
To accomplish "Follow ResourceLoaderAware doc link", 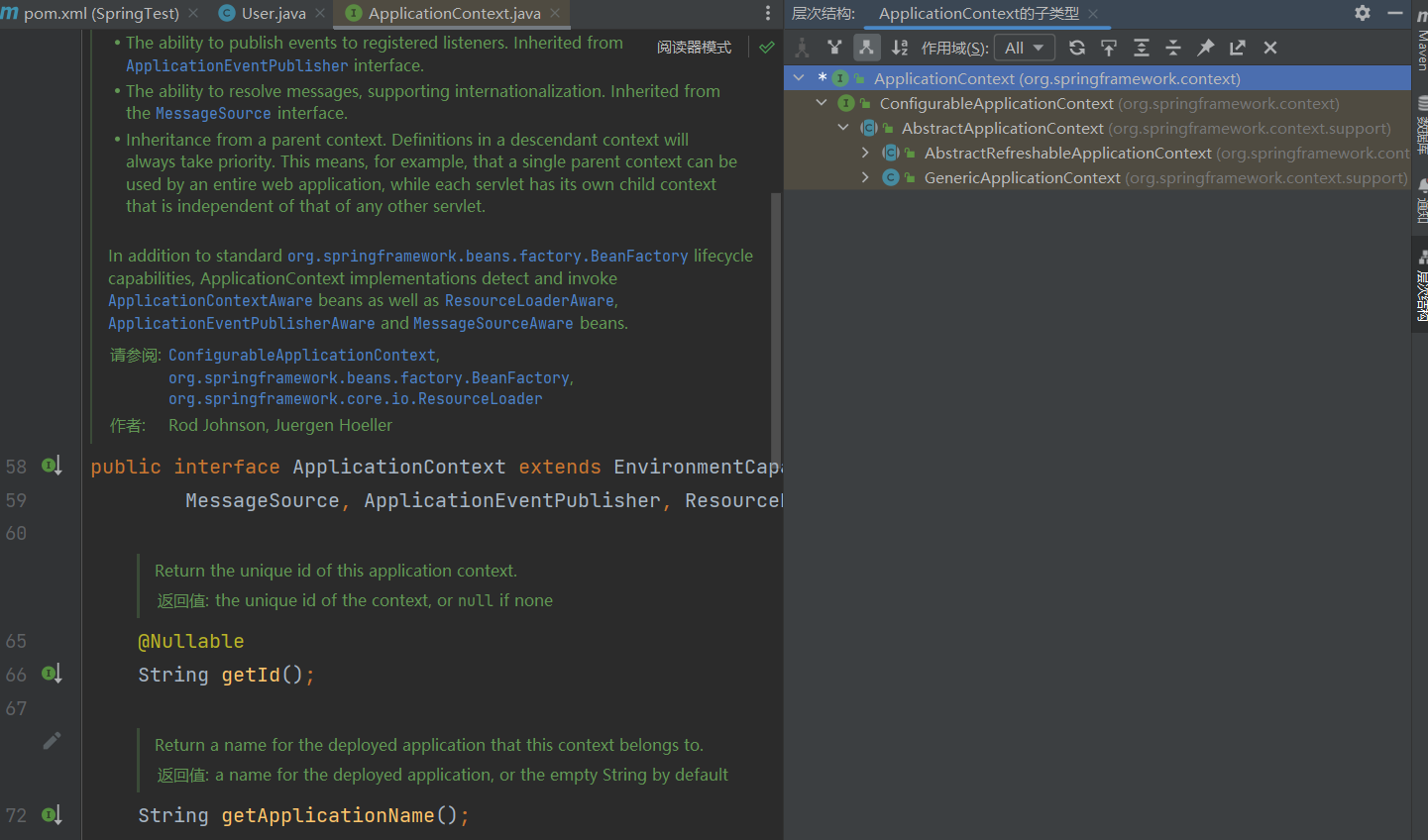I will click(529, 300).
